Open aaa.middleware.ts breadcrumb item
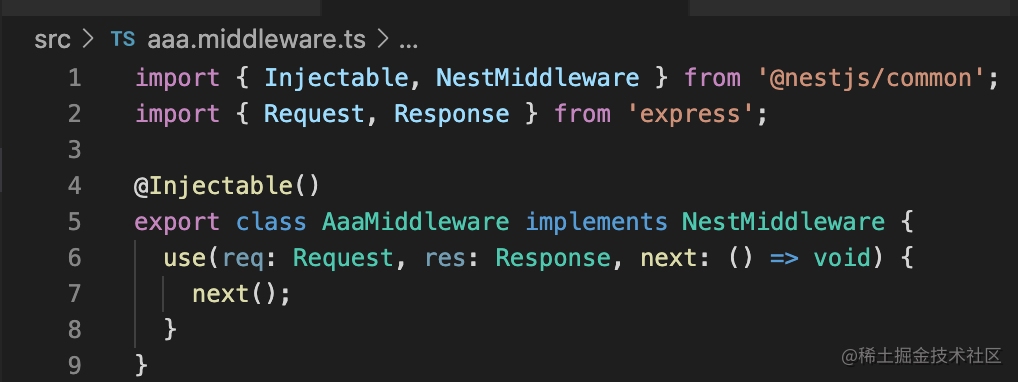The height and width of the screenshot is (382, 1018). [256, 40]
